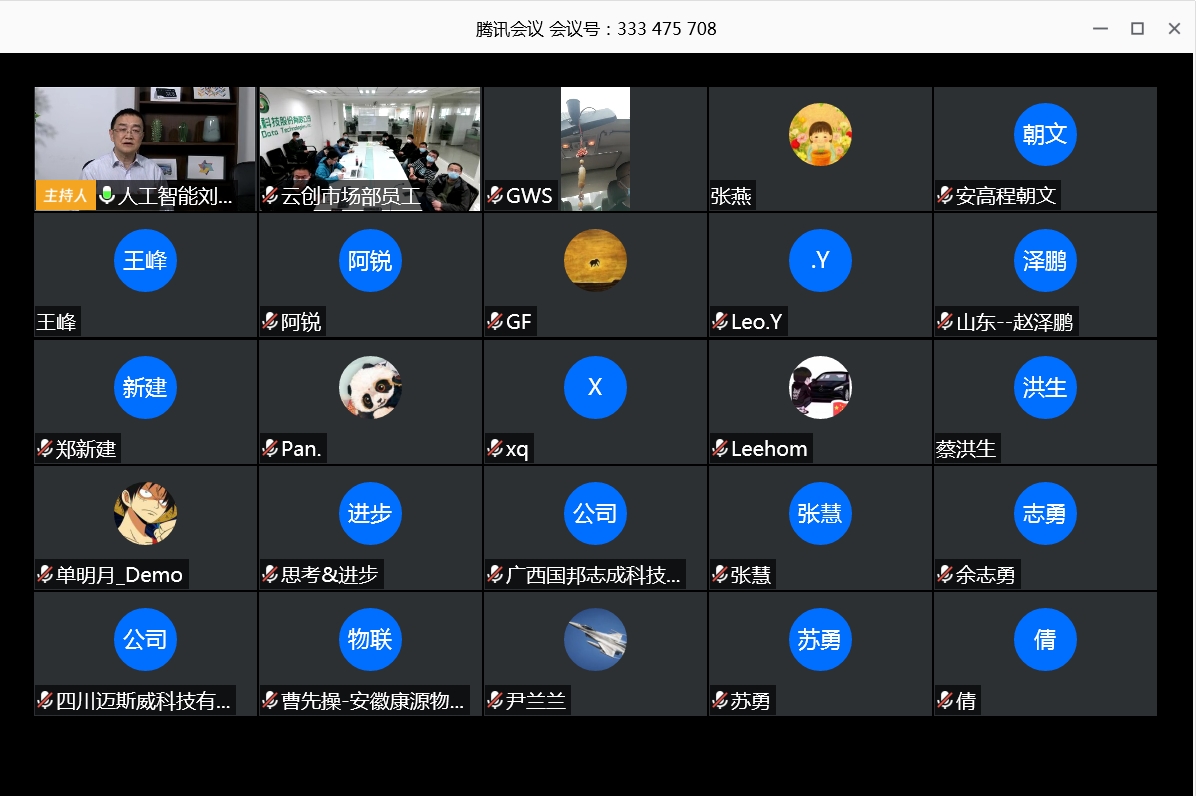1196x796 pixels.
Task: Click the 蔡洪生 participant name label
Action: coord(966,449)
